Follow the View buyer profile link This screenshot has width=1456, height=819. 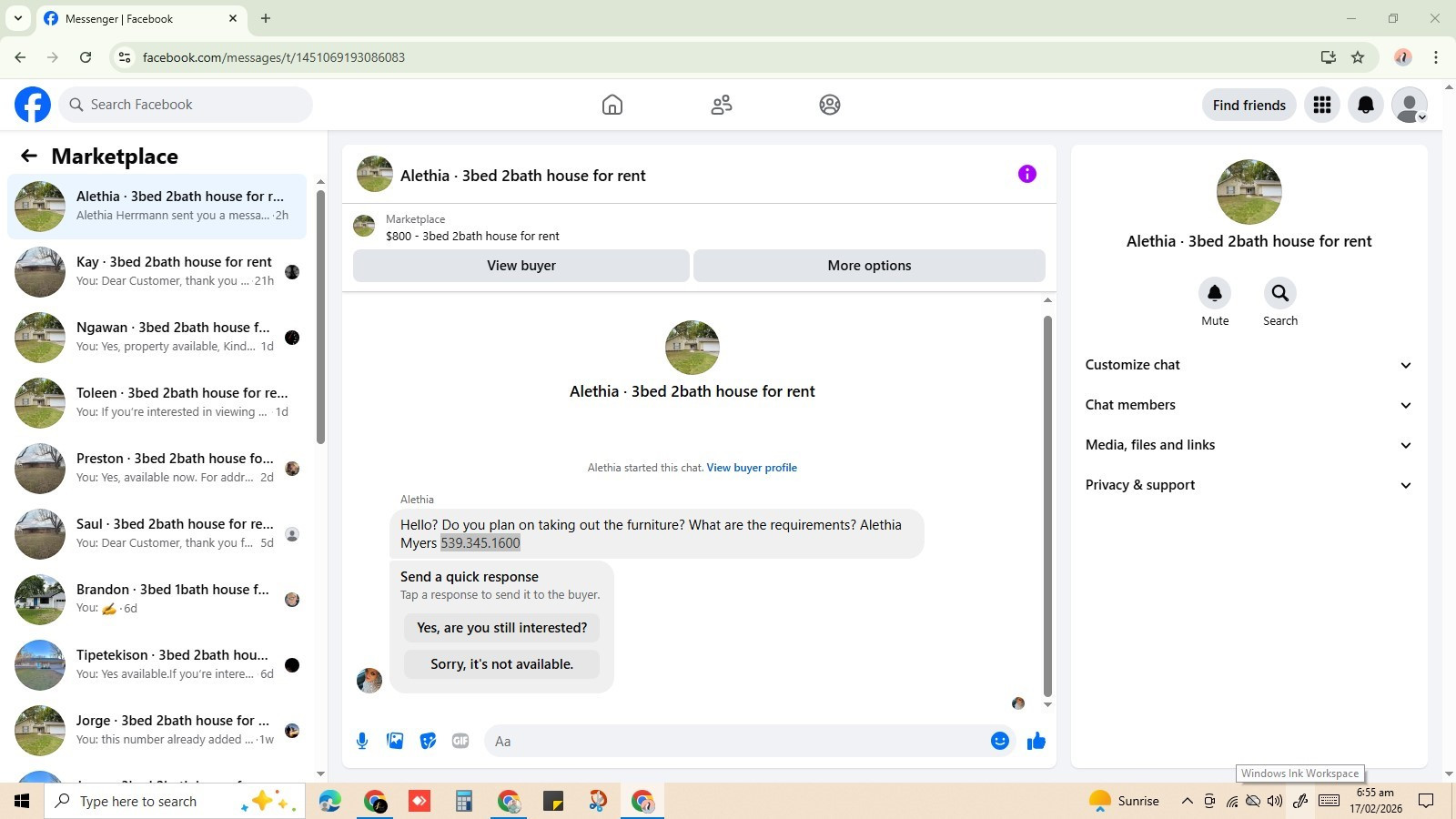pyautogui.click(x=752, y=468)
